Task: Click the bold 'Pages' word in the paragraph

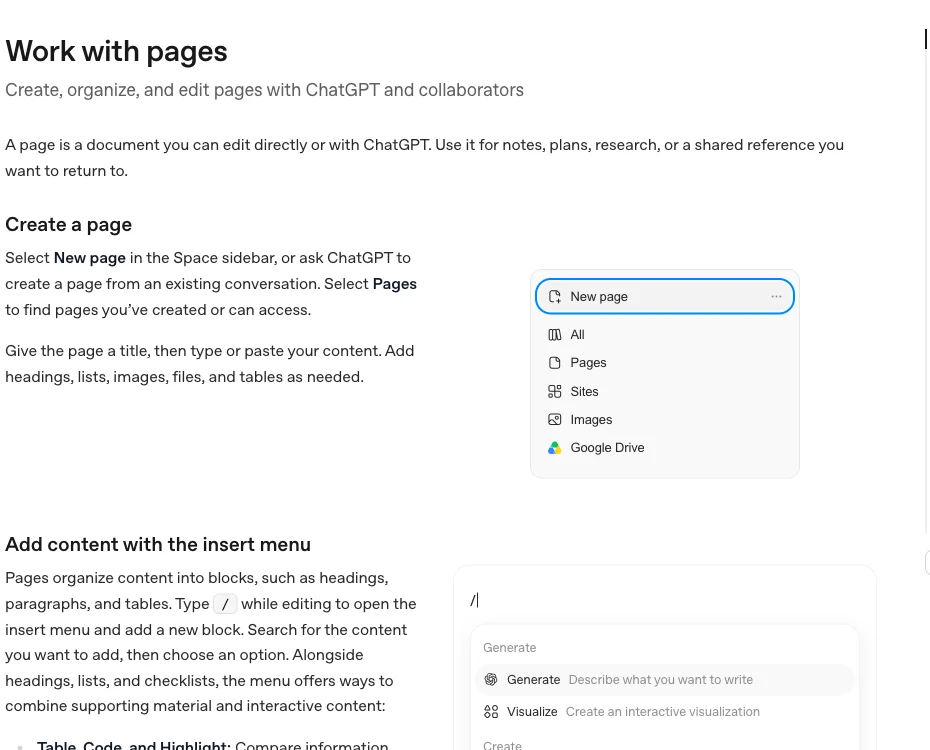Action: pyautogui.click(x=394, y=284)
